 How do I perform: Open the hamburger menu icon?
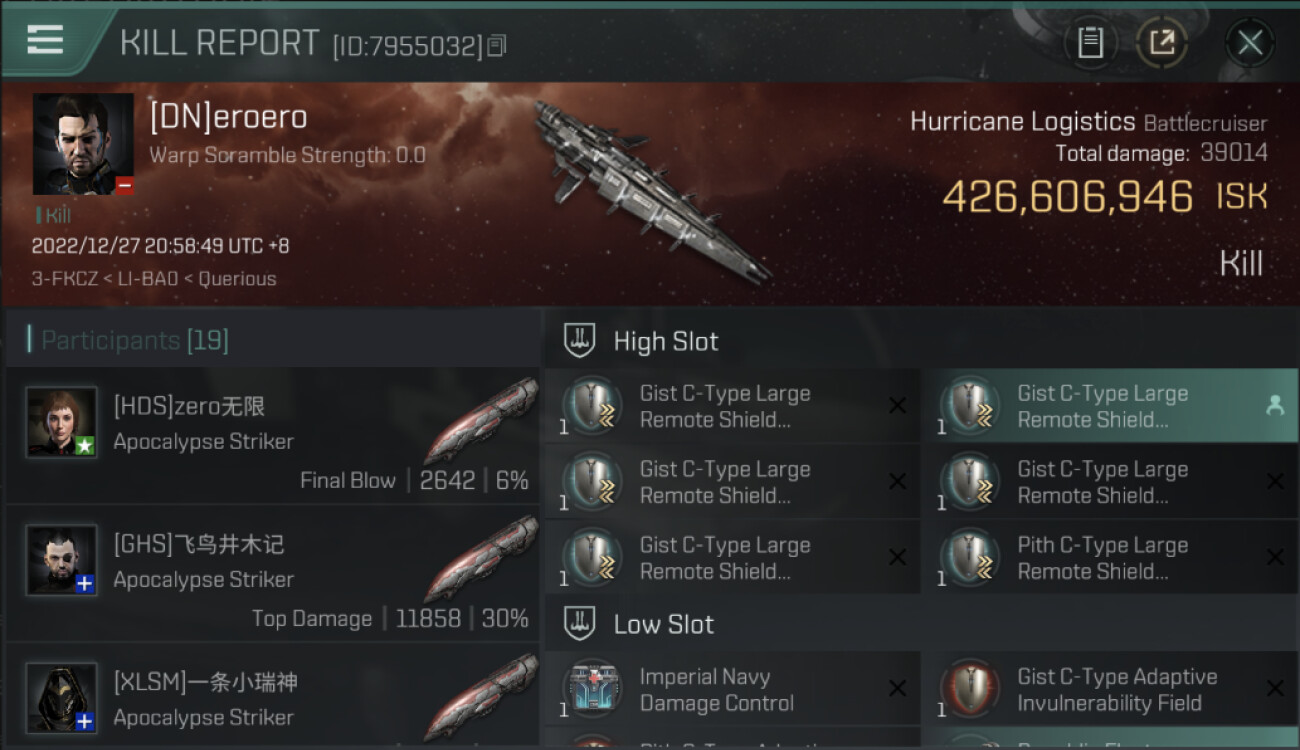pyautogui.click(x=45, y=40)
